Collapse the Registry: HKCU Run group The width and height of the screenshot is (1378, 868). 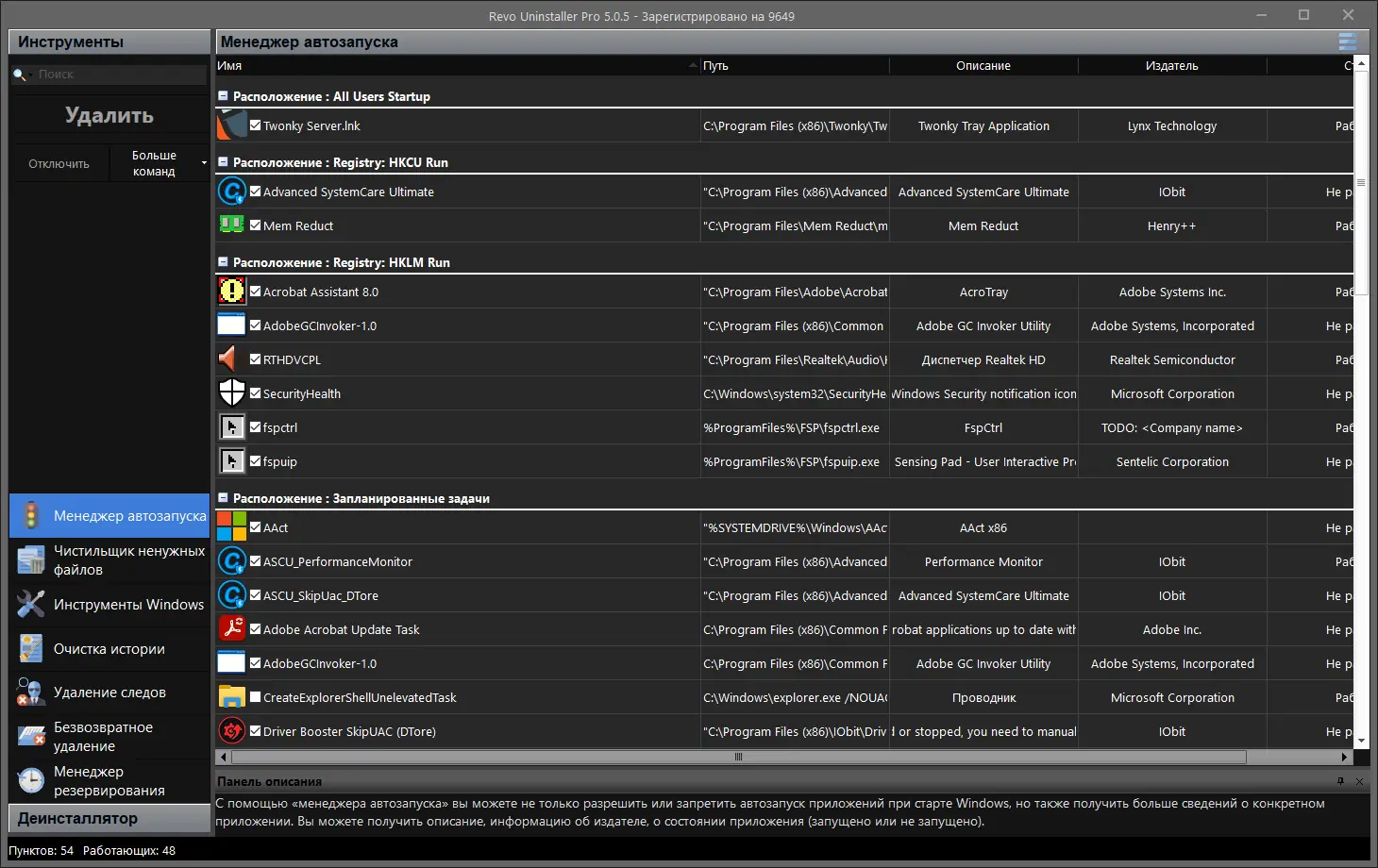(x=223, y=162)
